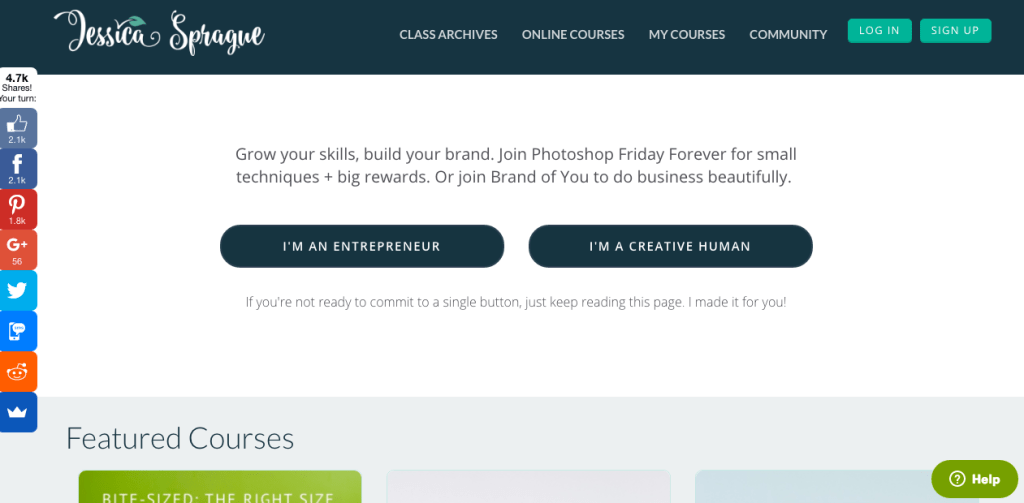
Task: Open the Class Archives menu
Action: [x=448, y=34]
